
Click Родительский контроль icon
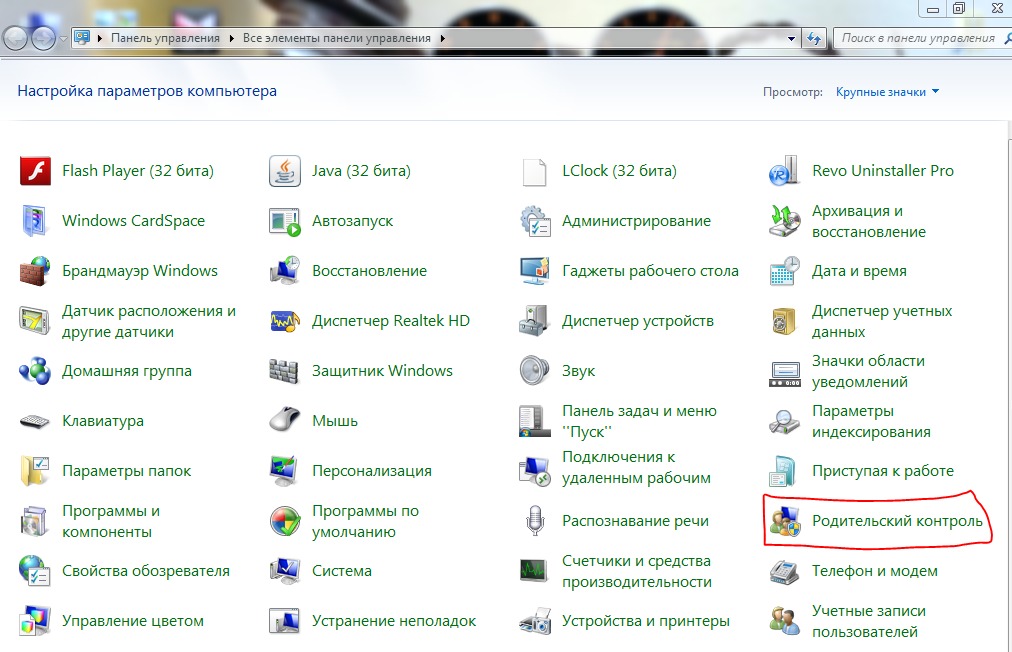pos(784,521)
